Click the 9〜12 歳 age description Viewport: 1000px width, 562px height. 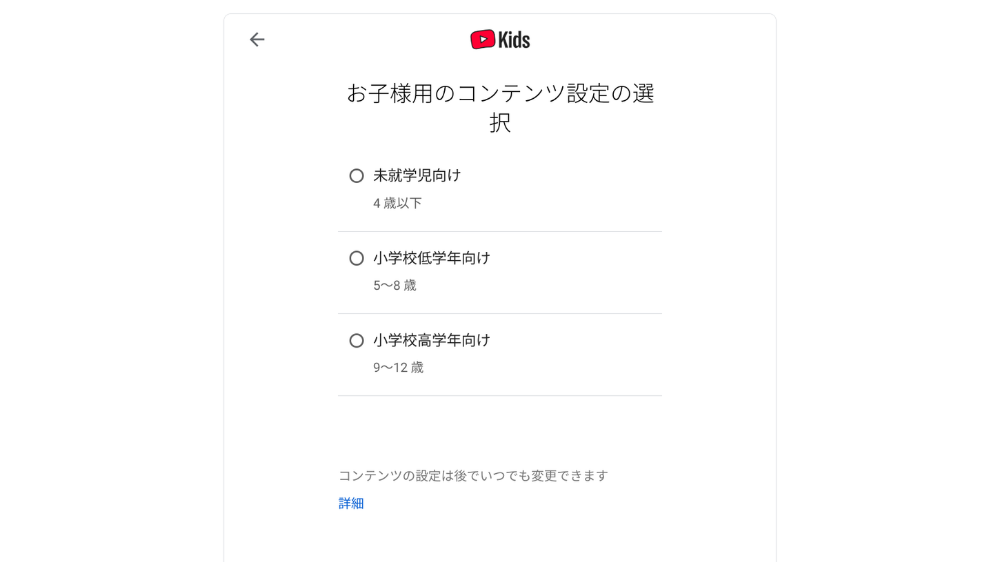point(398,367)
